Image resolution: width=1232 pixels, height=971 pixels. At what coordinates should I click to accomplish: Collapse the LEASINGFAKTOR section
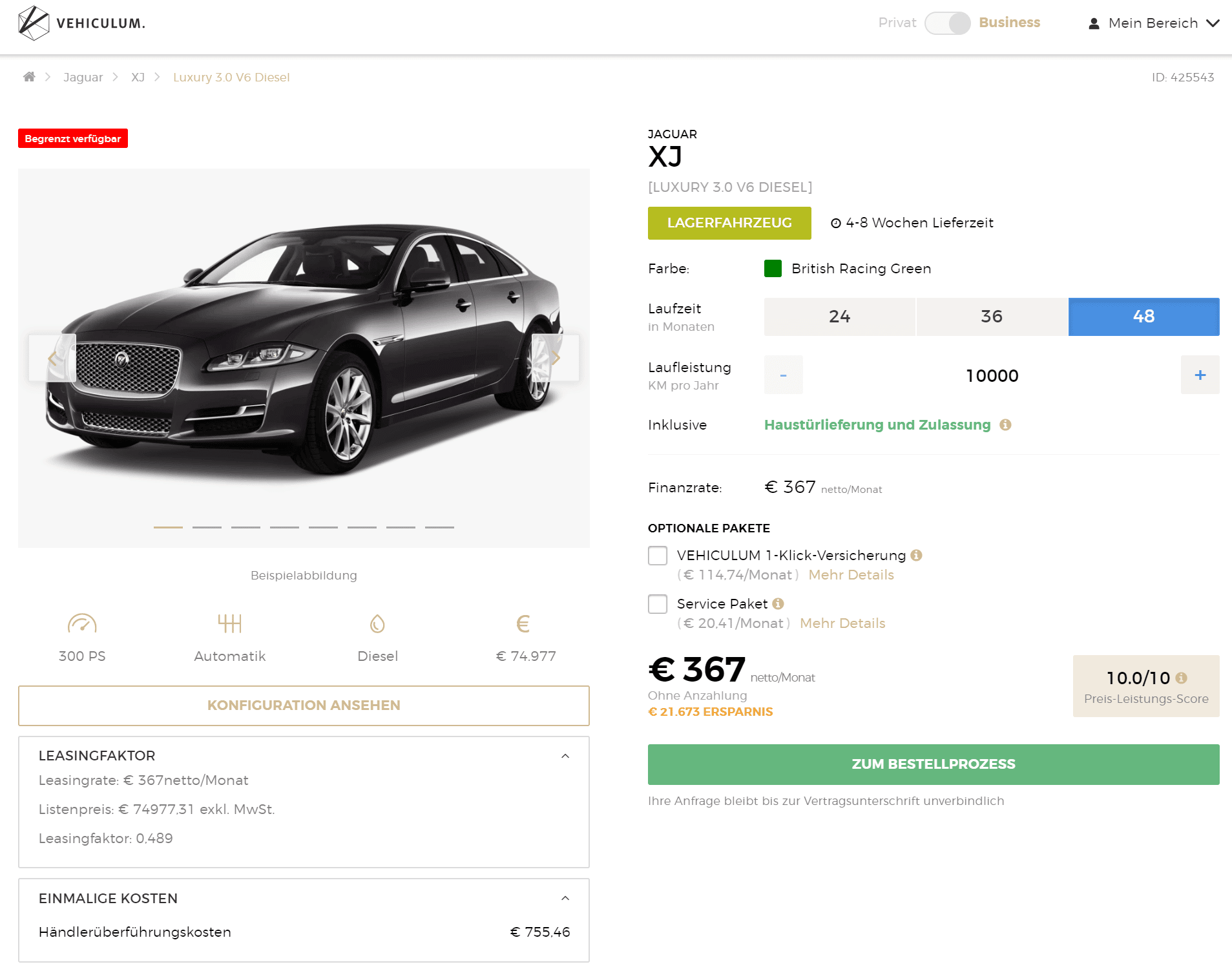click(565, 756)
